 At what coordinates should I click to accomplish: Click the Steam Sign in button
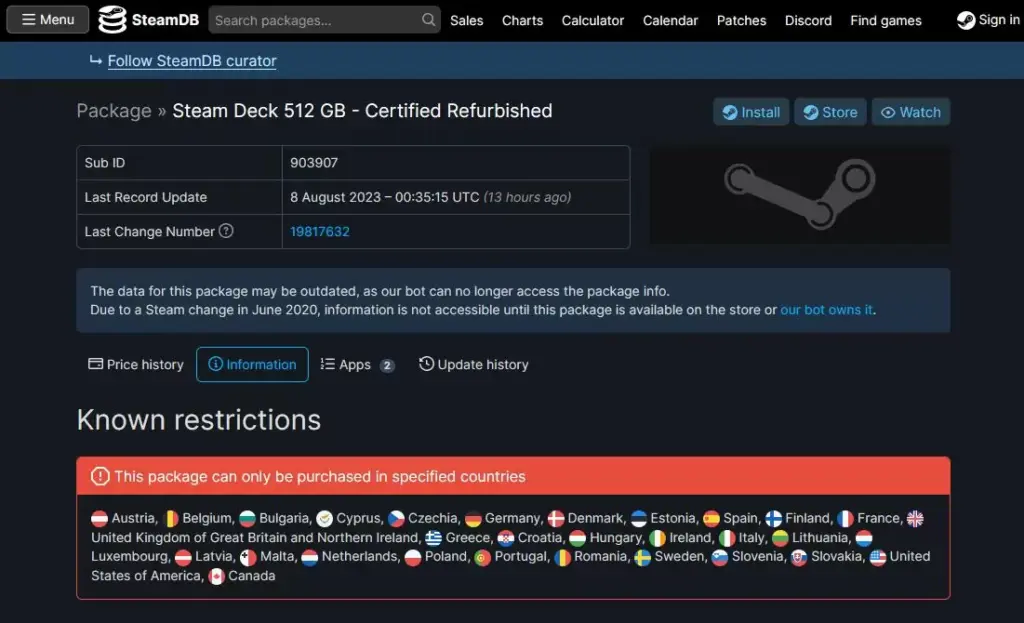pyautogui.click(x=988, y=20)
